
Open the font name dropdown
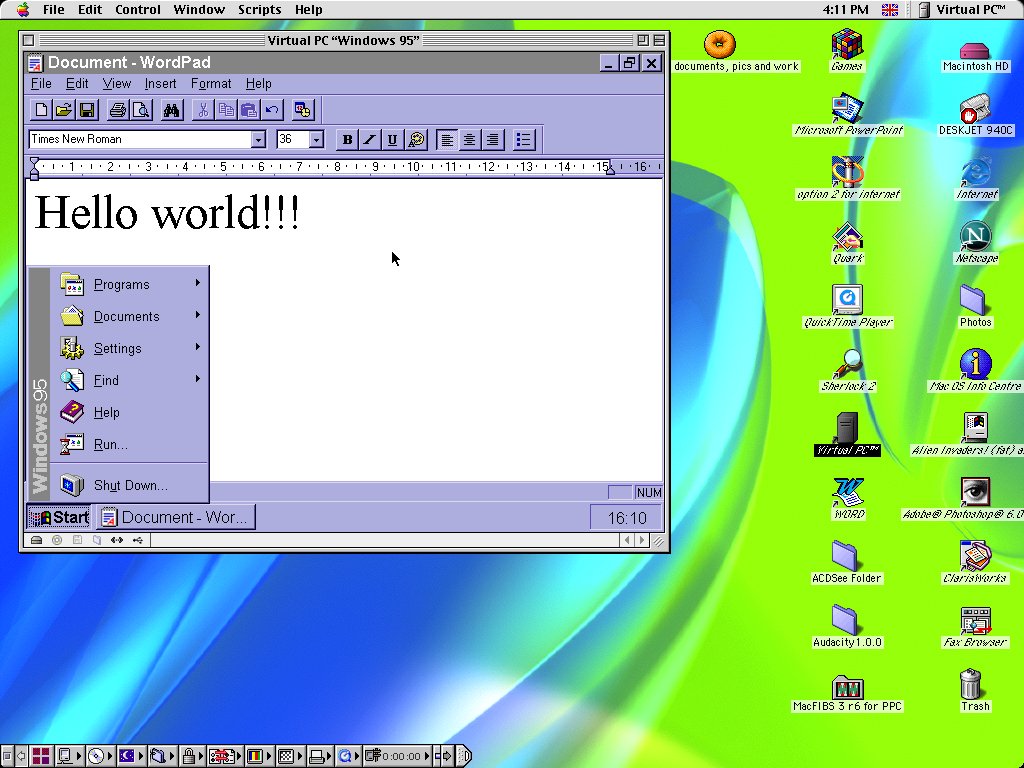tap(258, 139)
